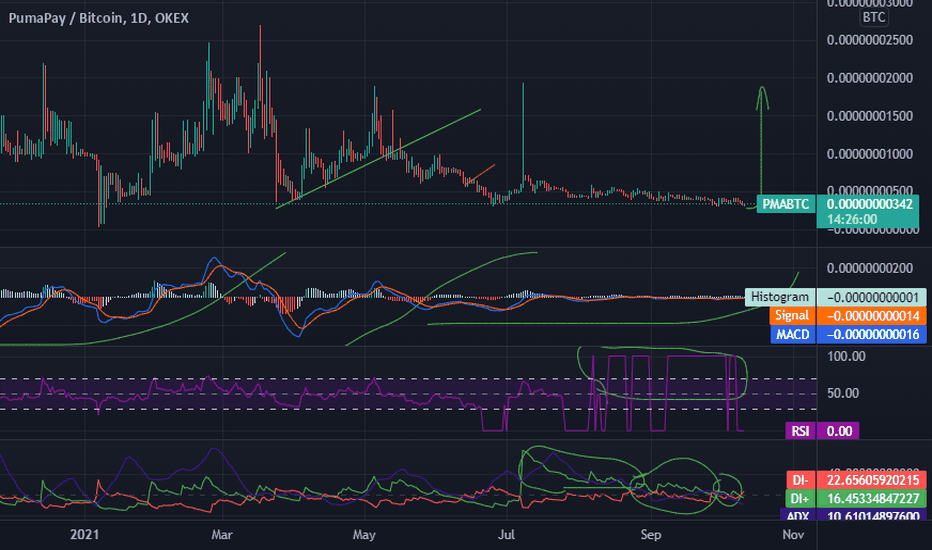Viewport: 932px width, 550px height.
Task: Click the Nov label on time axis
Action: pos(794,535)
